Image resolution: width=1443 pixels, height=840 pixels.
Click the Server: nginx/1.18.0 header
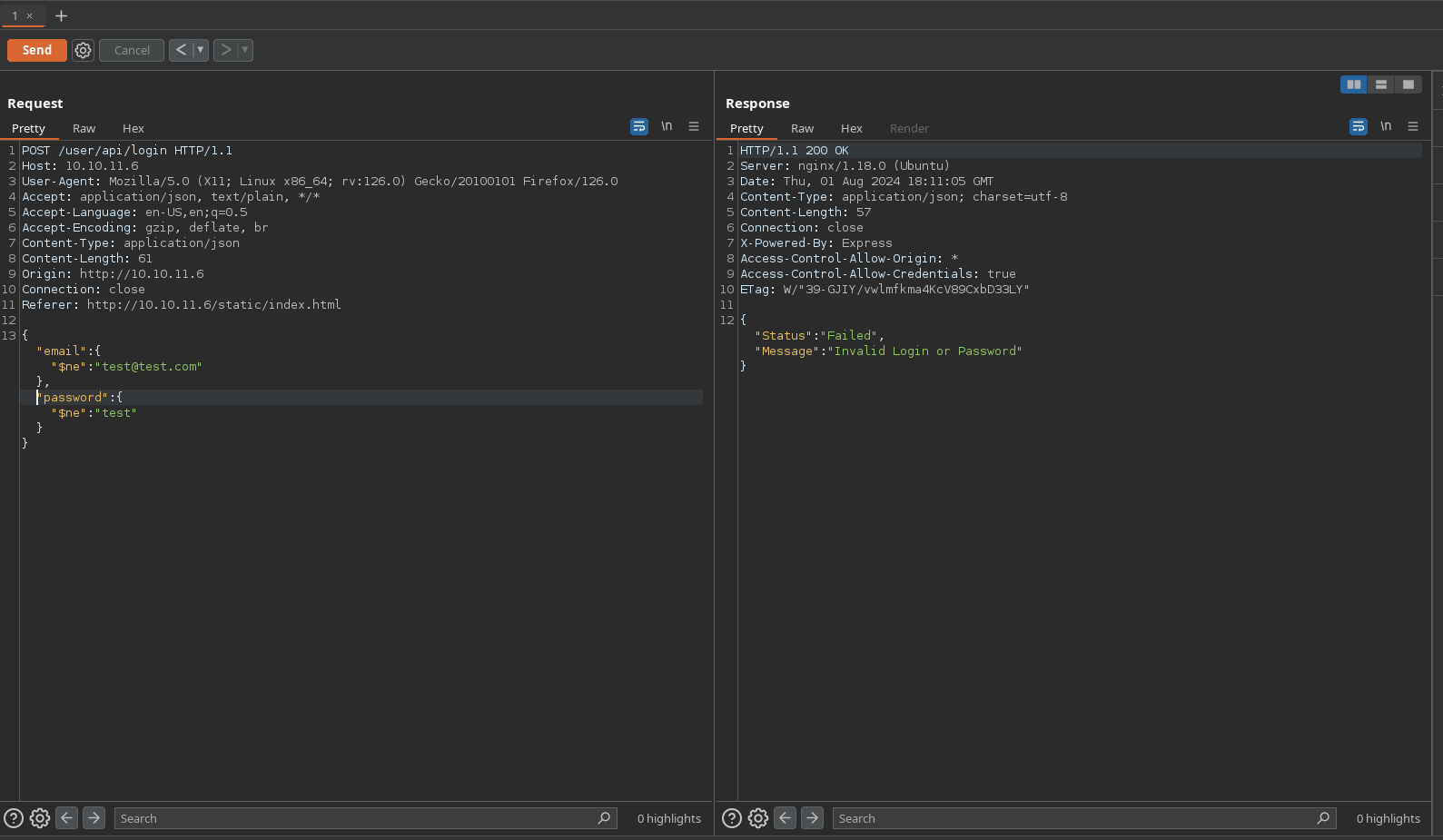point(845,166)
